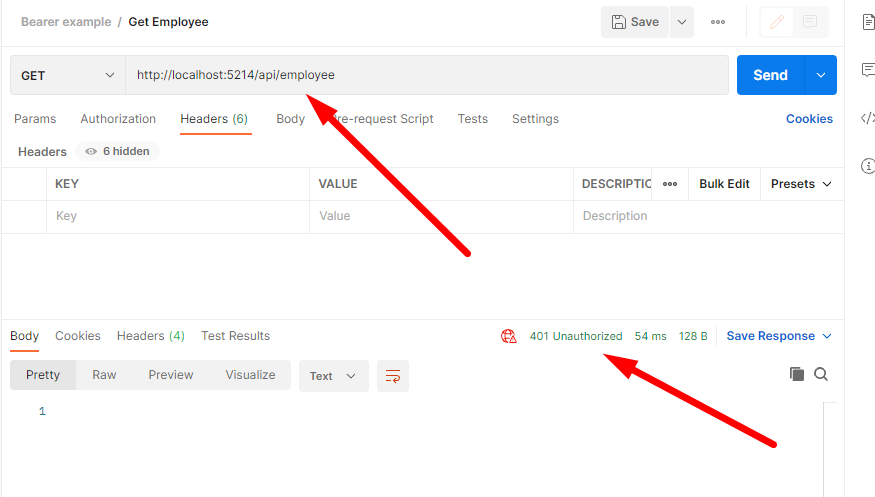The image size is (875, 497).
Task: Show the 6 hidden headers
Action: click(118, 152)
